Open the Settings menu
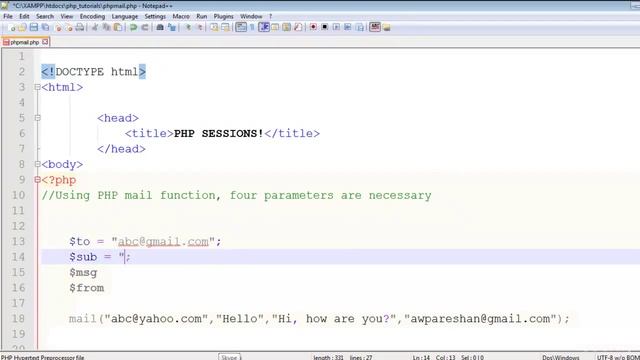Viewport: 640px width, 360px height. [155, 16]
